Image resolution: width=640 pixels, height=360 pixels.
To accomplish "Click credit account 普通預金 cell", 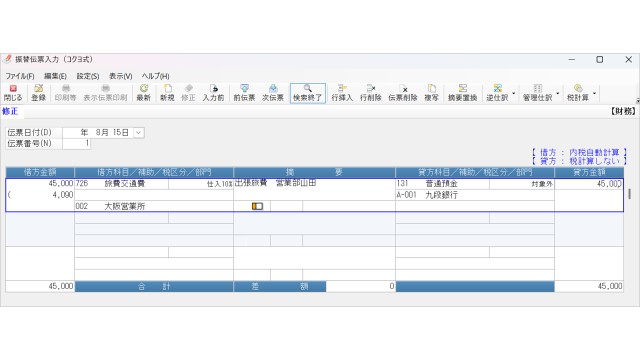I will [442, 184].
